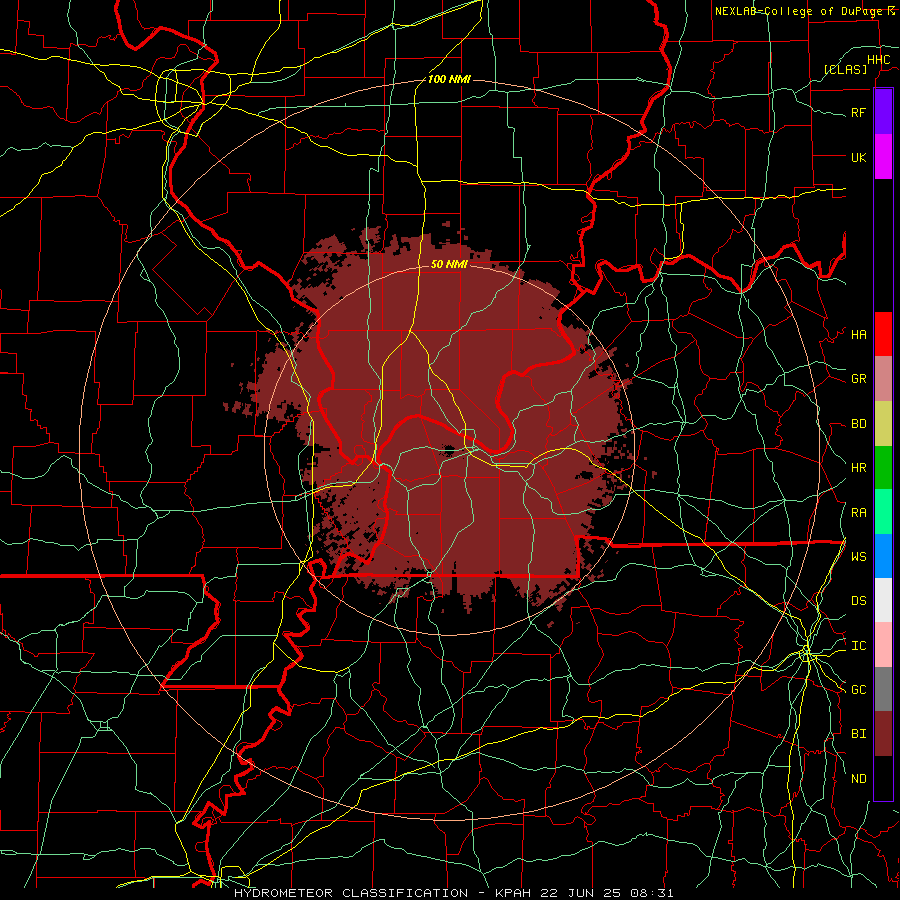Click the HHC product code label
The width and height of the screenshot is (900, 900).
[878, 60]
